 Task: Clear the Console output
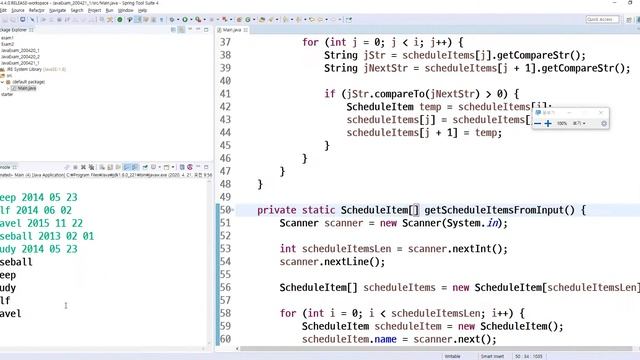pos(101,167)
